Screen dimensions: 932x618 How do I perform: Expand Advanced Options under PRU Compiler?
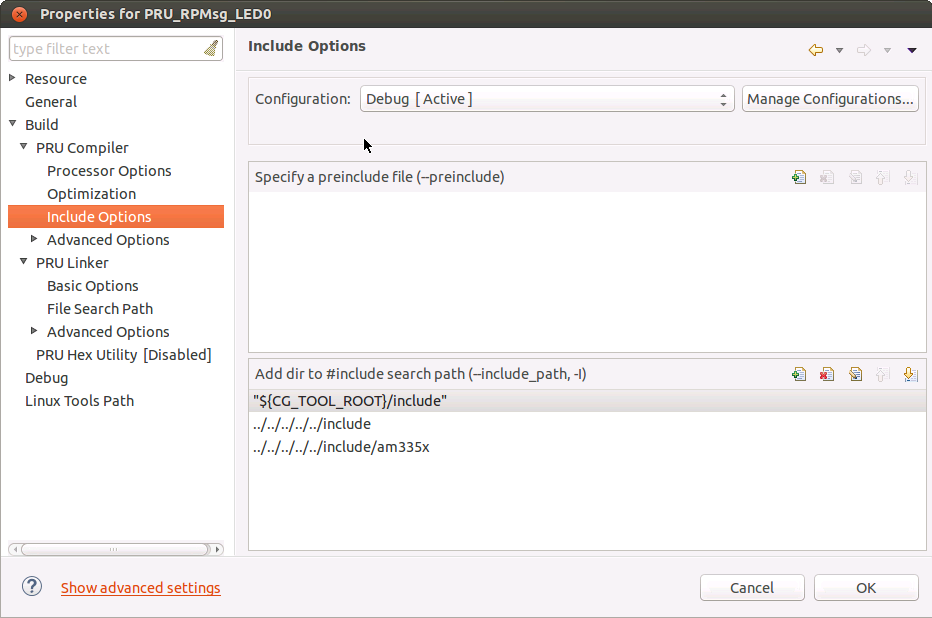[33, 239]
